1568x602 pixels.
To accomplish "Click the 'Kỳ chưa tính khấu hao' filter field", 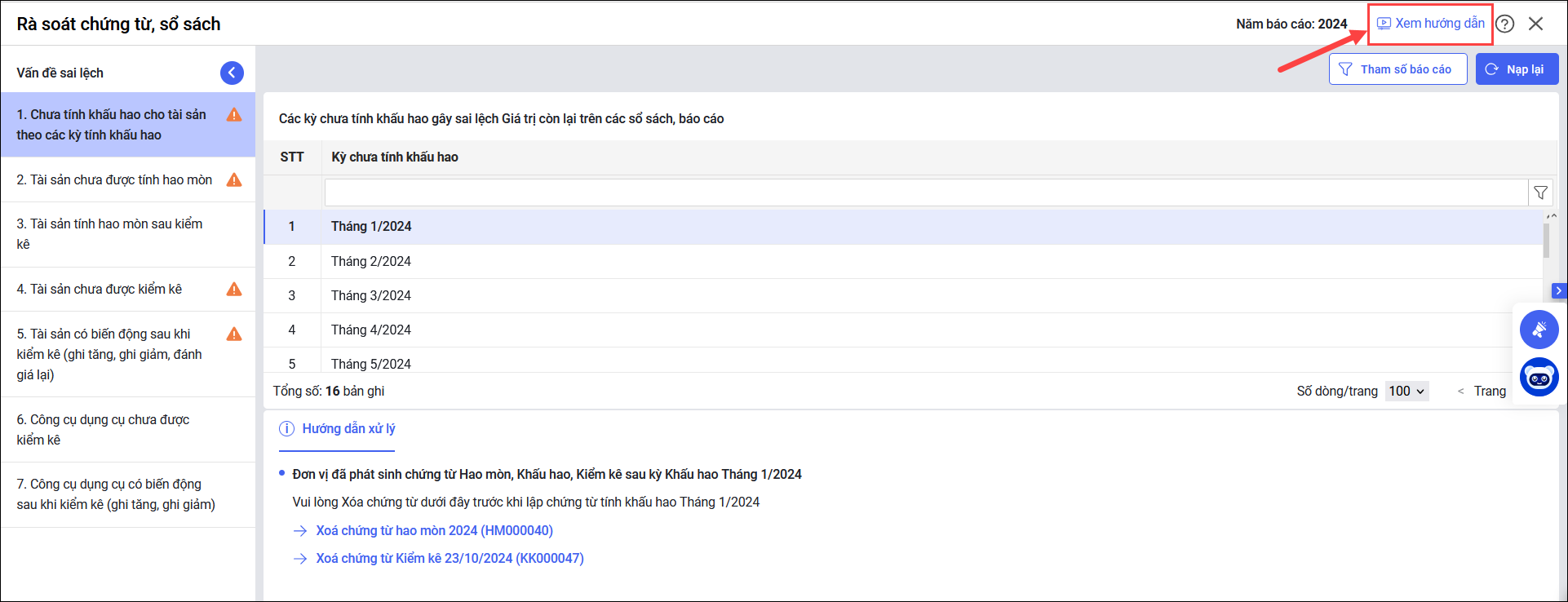I will [925, 193].
